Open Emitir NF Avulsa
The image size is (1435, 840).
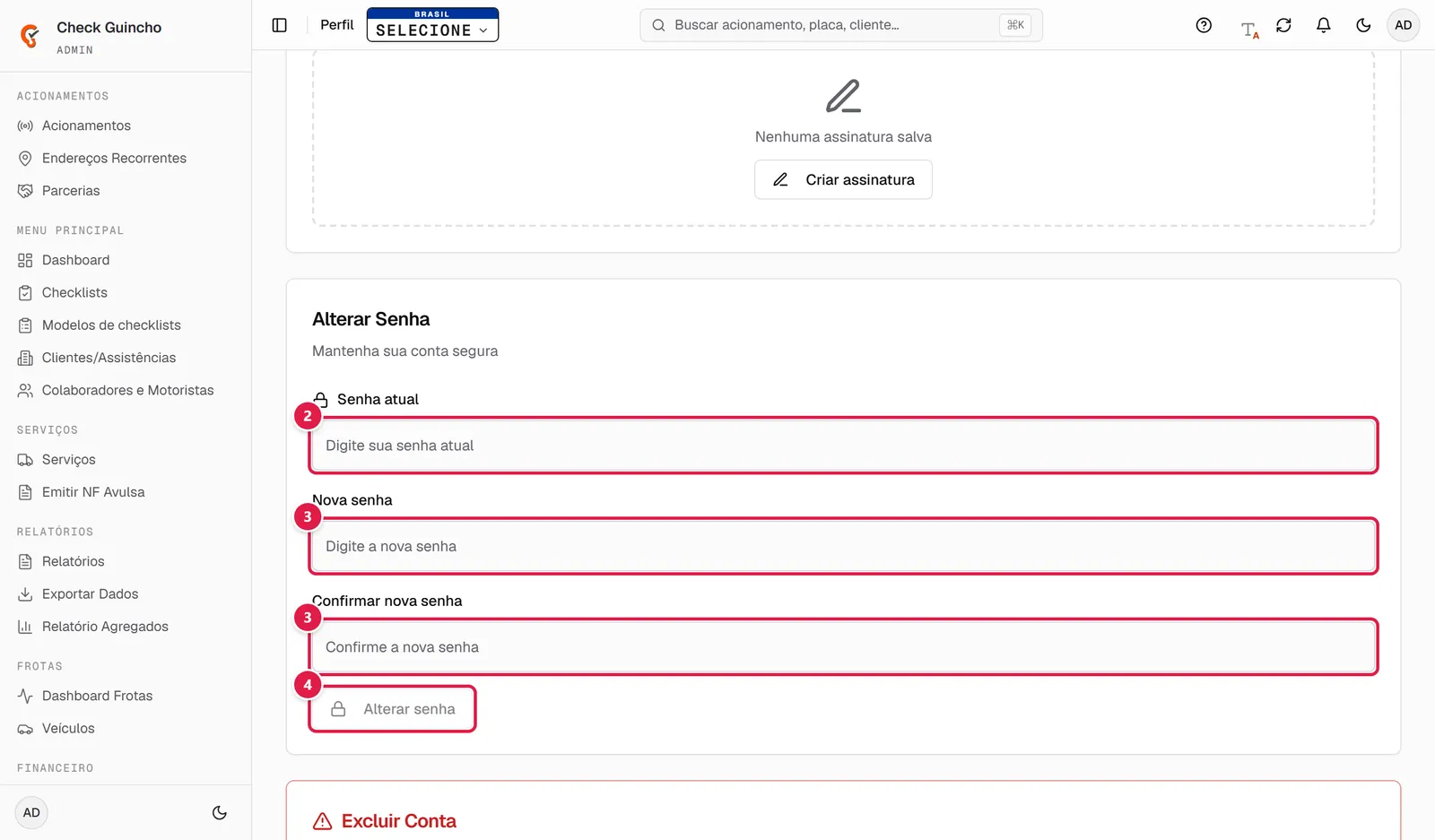click(93, 492)
